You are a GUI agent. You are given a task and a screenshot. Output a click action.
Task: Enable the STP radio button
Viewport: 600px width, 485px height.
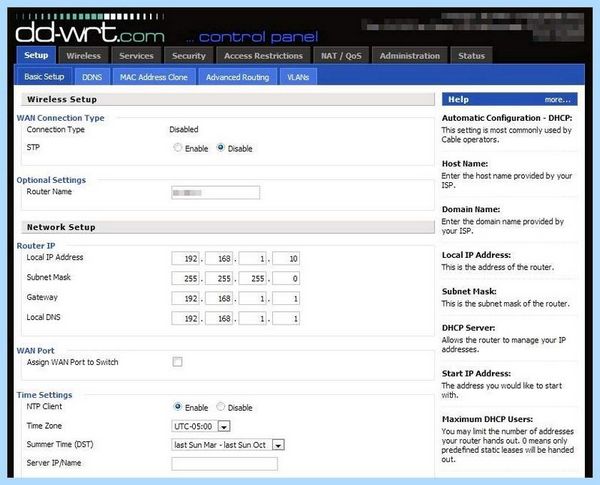[x=178, y=147]
